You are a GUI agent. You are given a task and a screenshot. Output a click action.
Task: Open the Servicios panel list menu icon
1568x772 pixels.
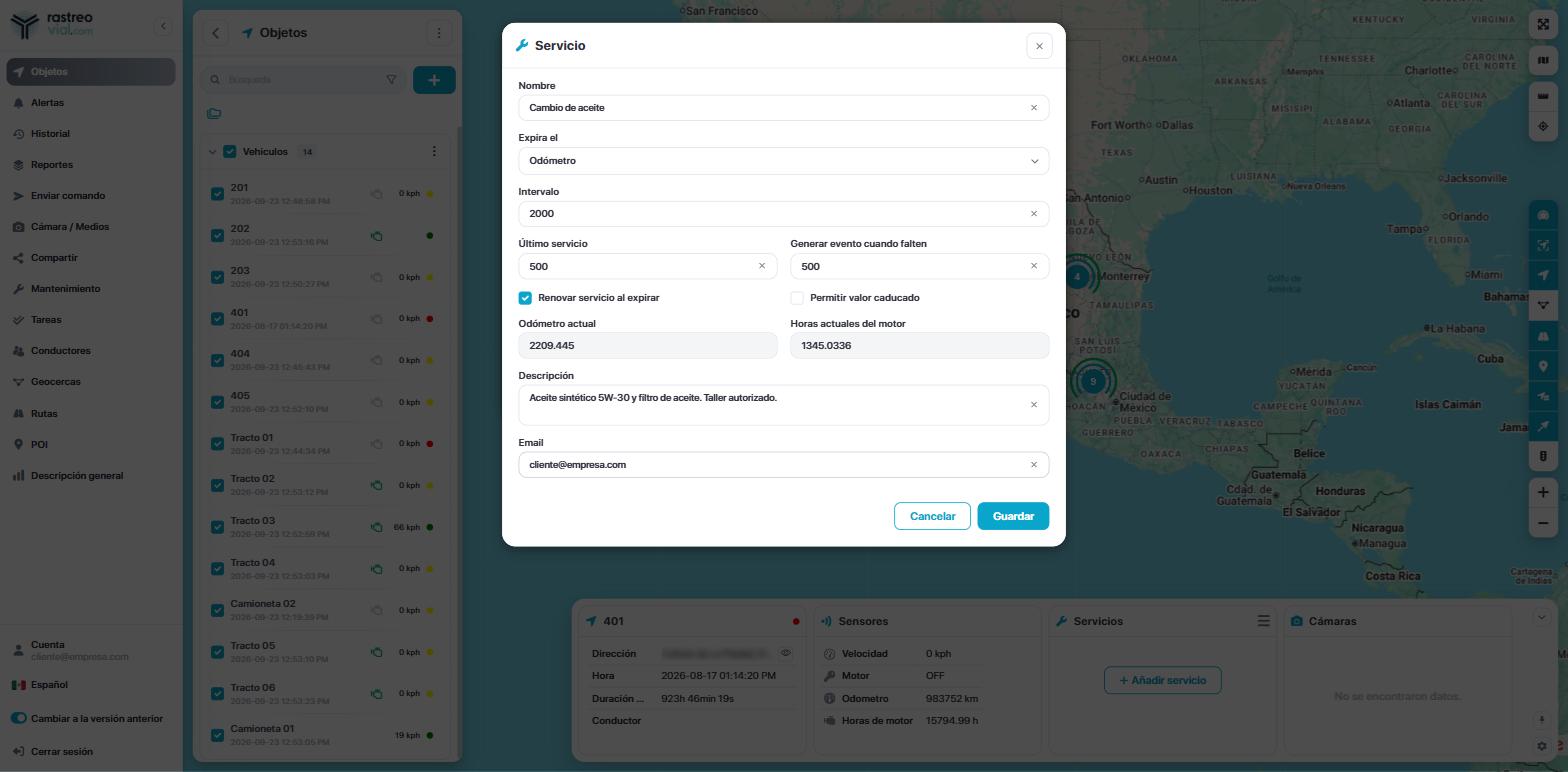(x=1263, y=621)
